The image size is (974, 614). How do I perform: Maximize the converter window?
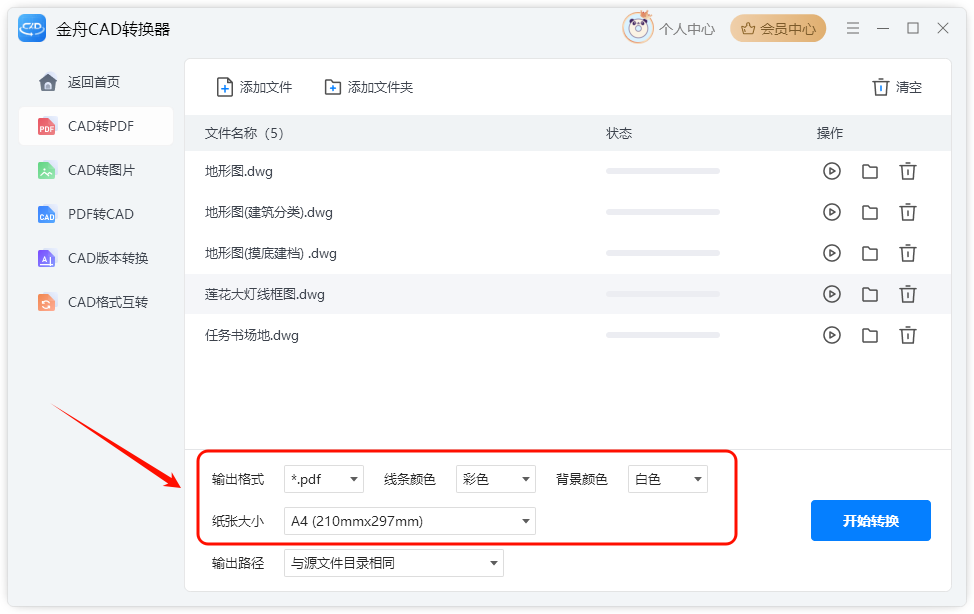(x=913, y=28)
